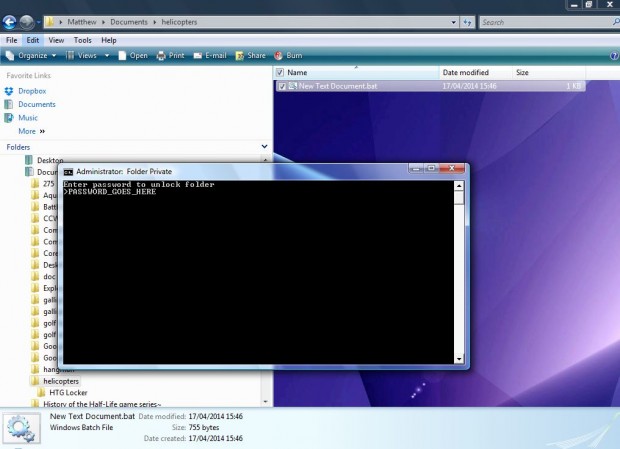Click the Explorer forward arrow button

point(27,22)
